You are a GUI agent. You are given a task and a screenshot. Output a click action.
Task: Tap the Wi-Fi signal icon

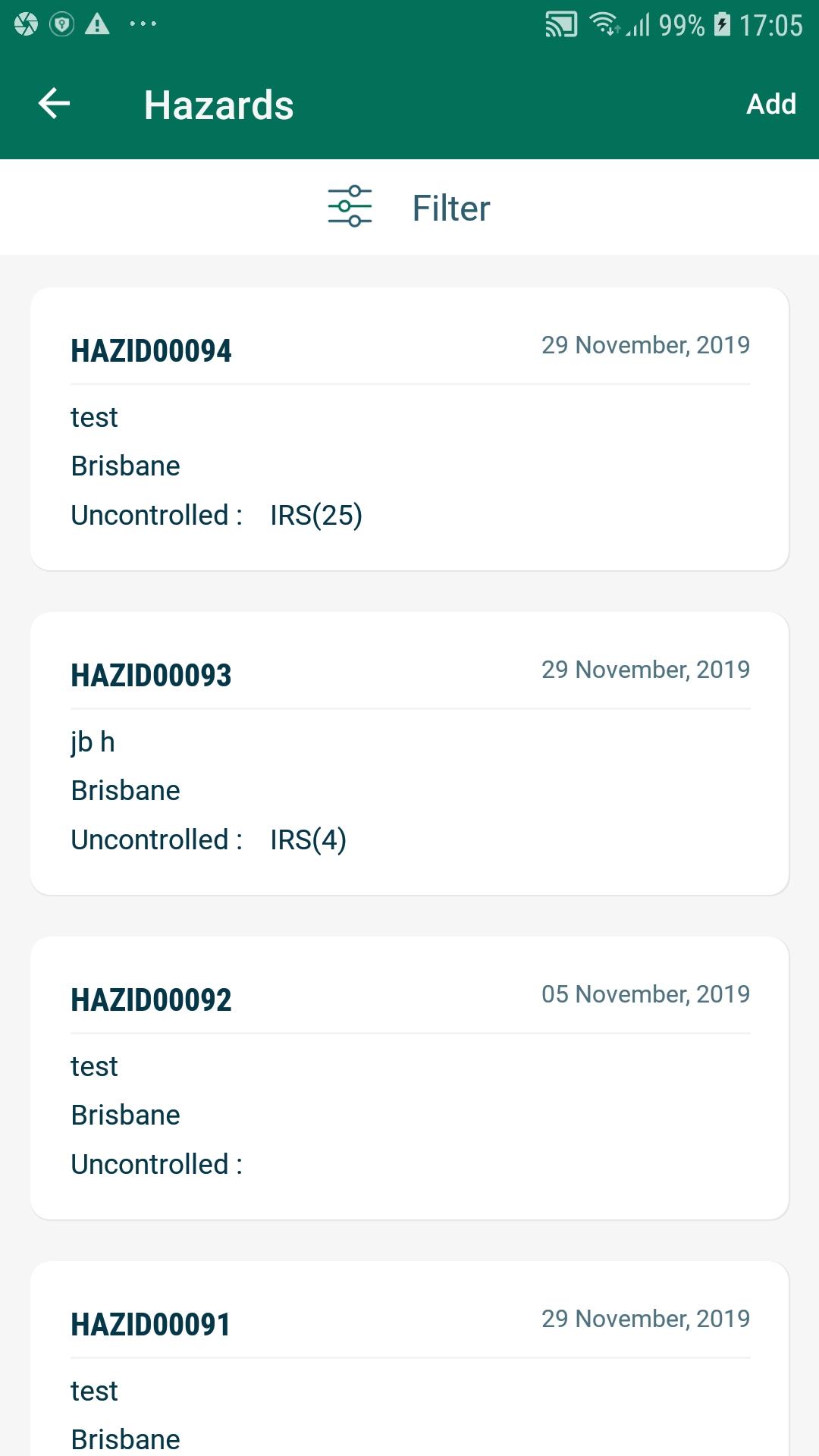pos(604,25)
